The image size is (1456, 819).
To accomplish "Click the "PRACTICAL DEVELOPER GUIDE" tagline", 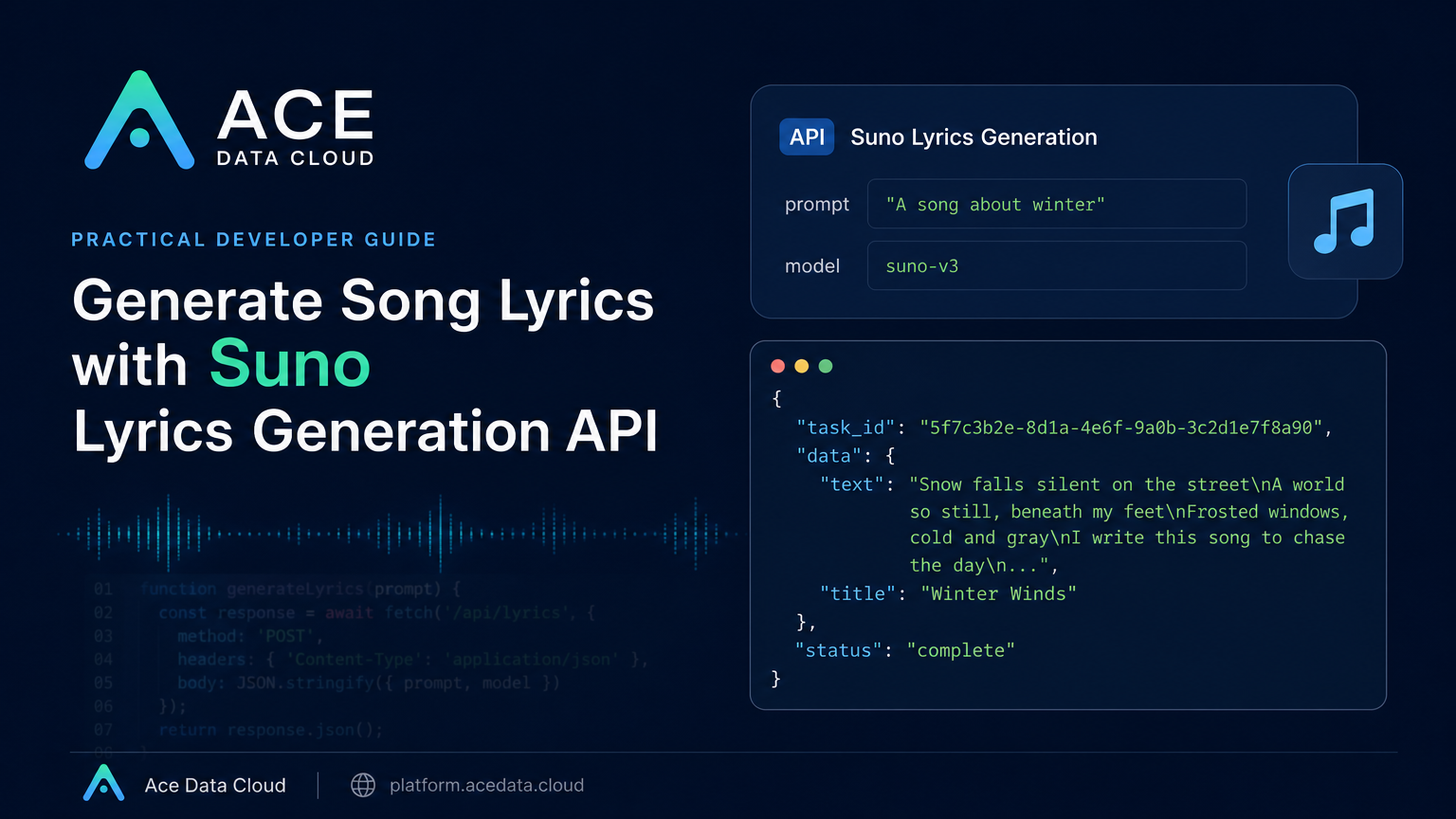I will point(254,240).
